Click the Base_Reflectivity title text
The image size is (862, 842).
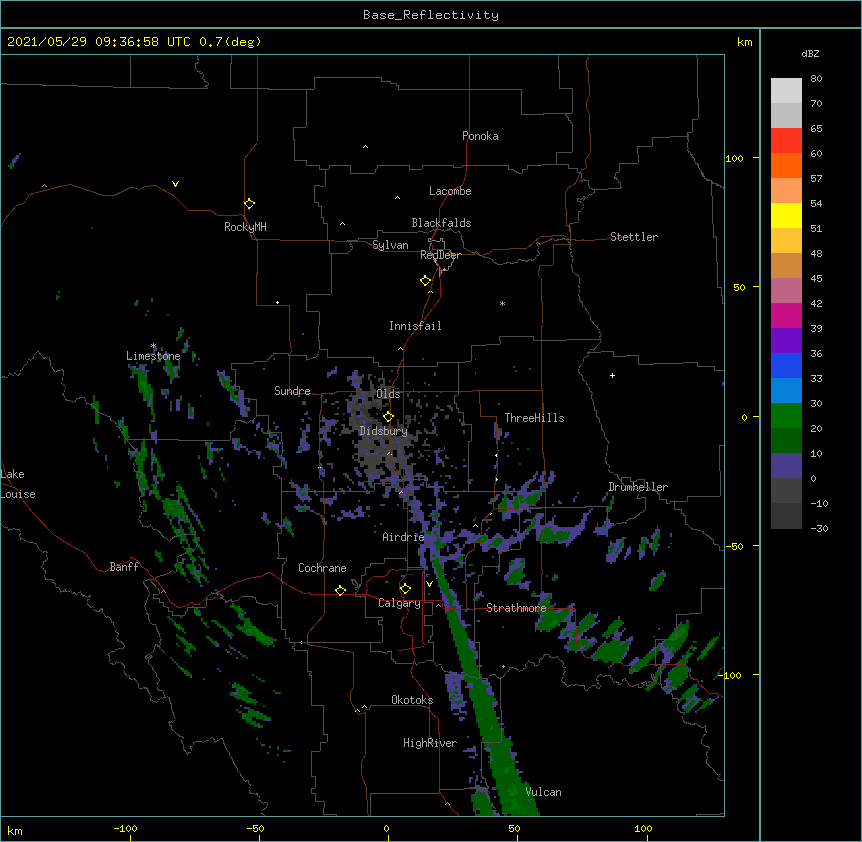pos(431,15)
